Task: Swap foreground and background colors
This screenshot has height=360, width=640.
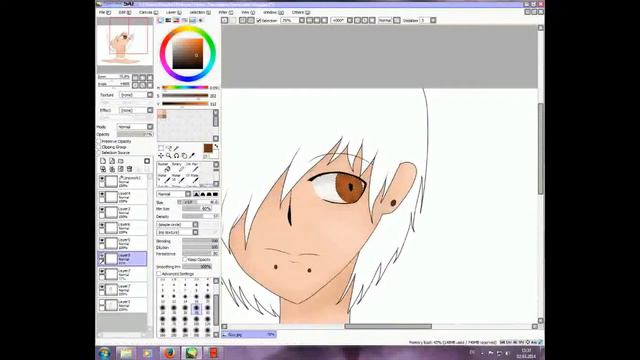Action: click(216, 147)
